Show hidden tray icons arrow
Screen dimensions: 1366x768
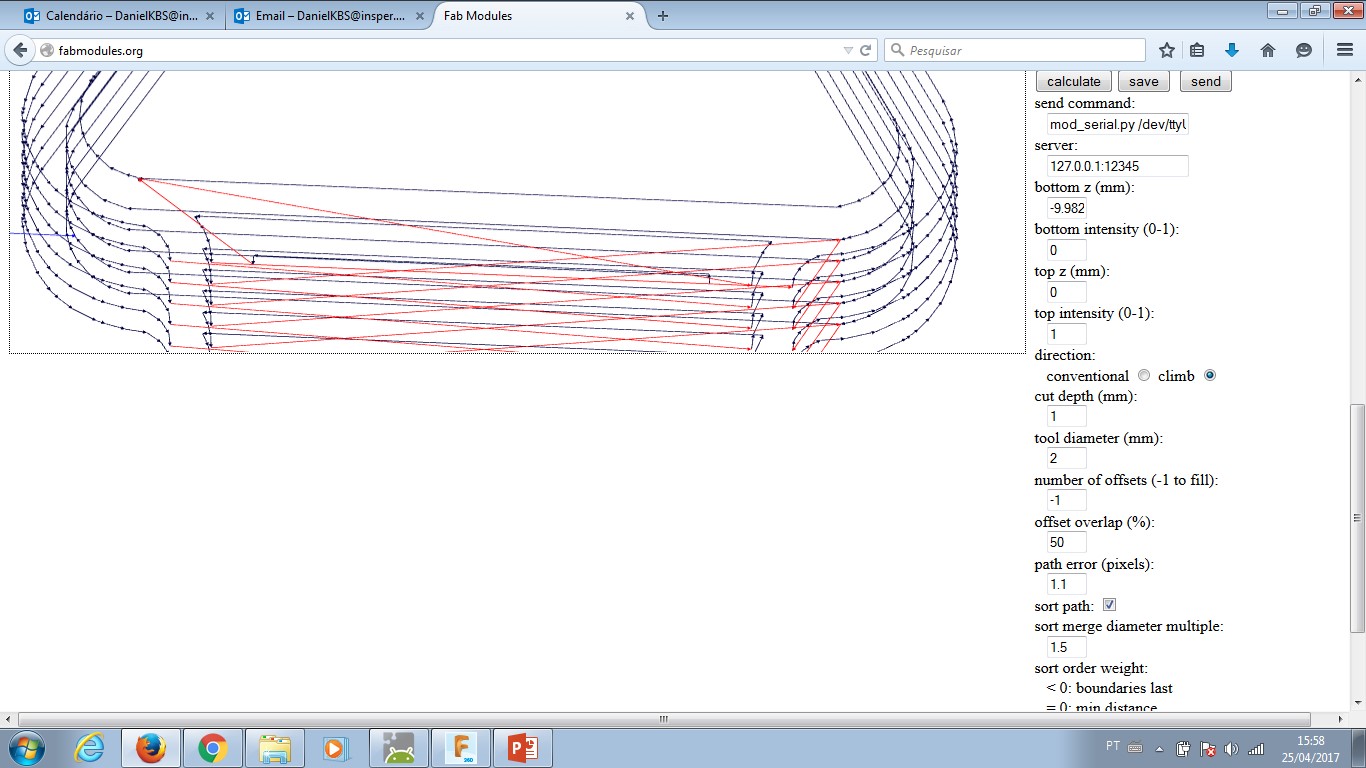[1159, 748]
